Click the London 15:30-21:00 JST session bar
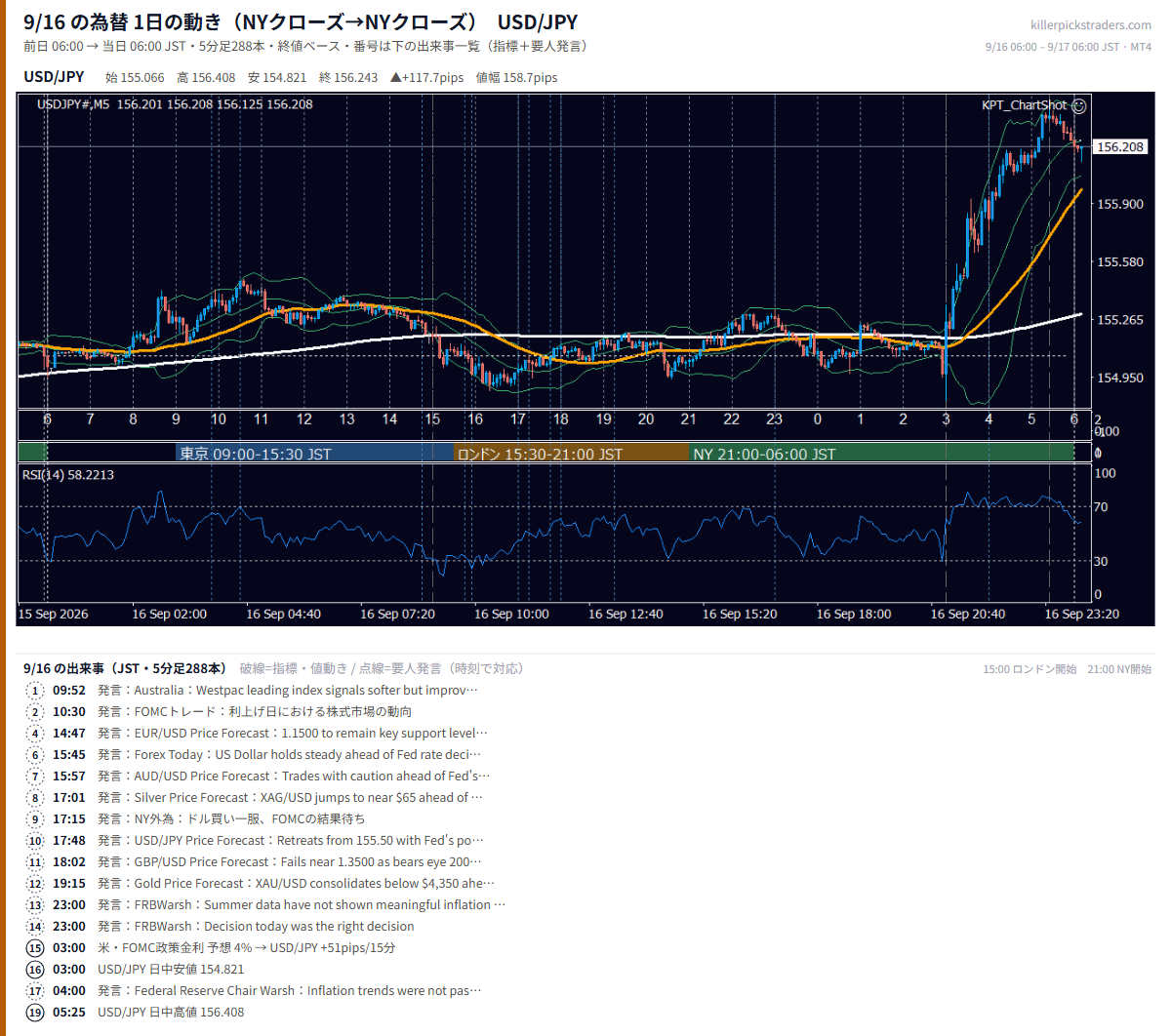The height and width of the screenshot is (1036, 1171). click(x=572, y=454)
